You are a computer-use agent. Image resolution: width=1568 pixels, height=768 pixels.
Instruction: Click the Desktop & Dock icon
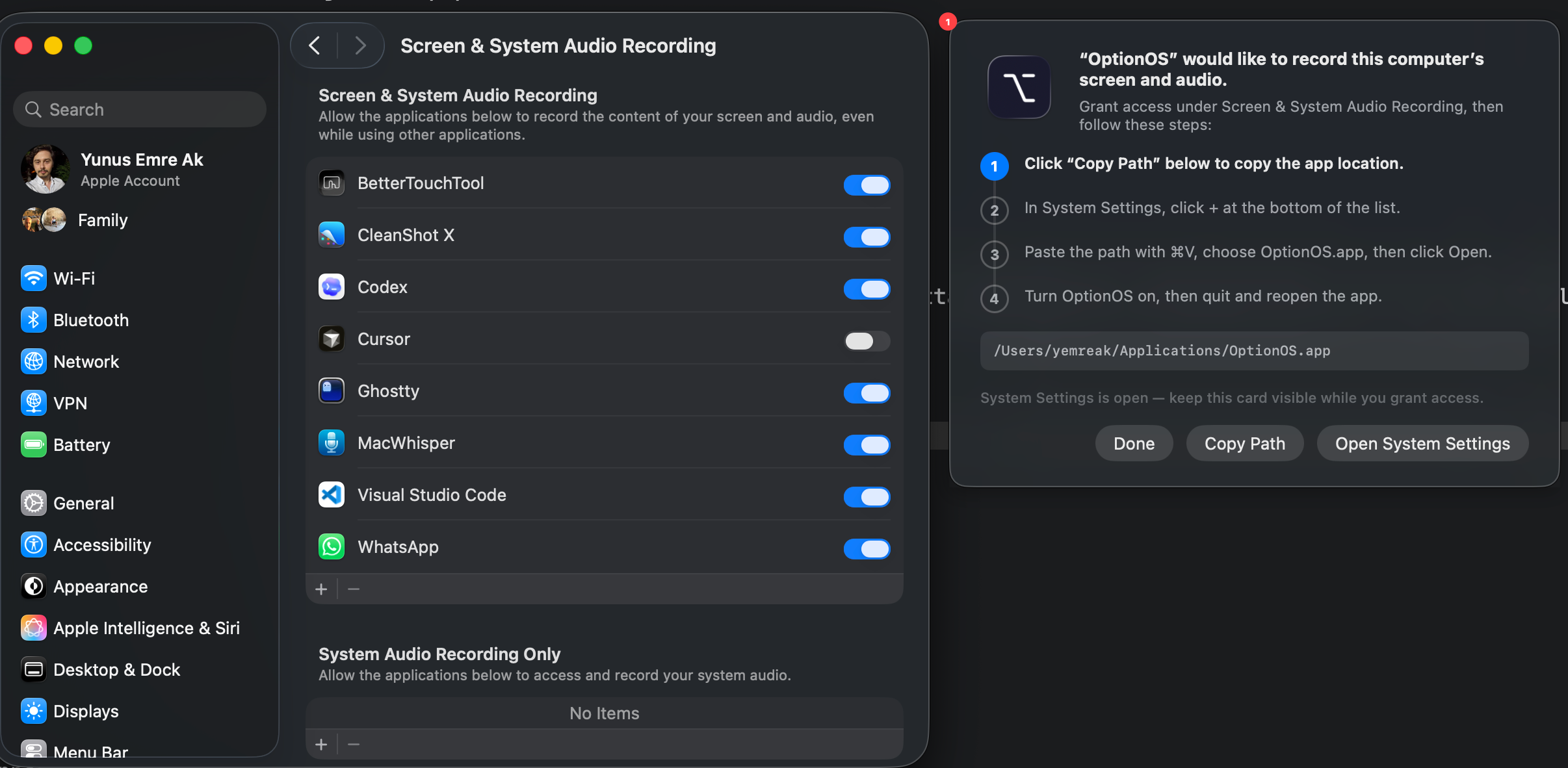click(x=34, y=670)
